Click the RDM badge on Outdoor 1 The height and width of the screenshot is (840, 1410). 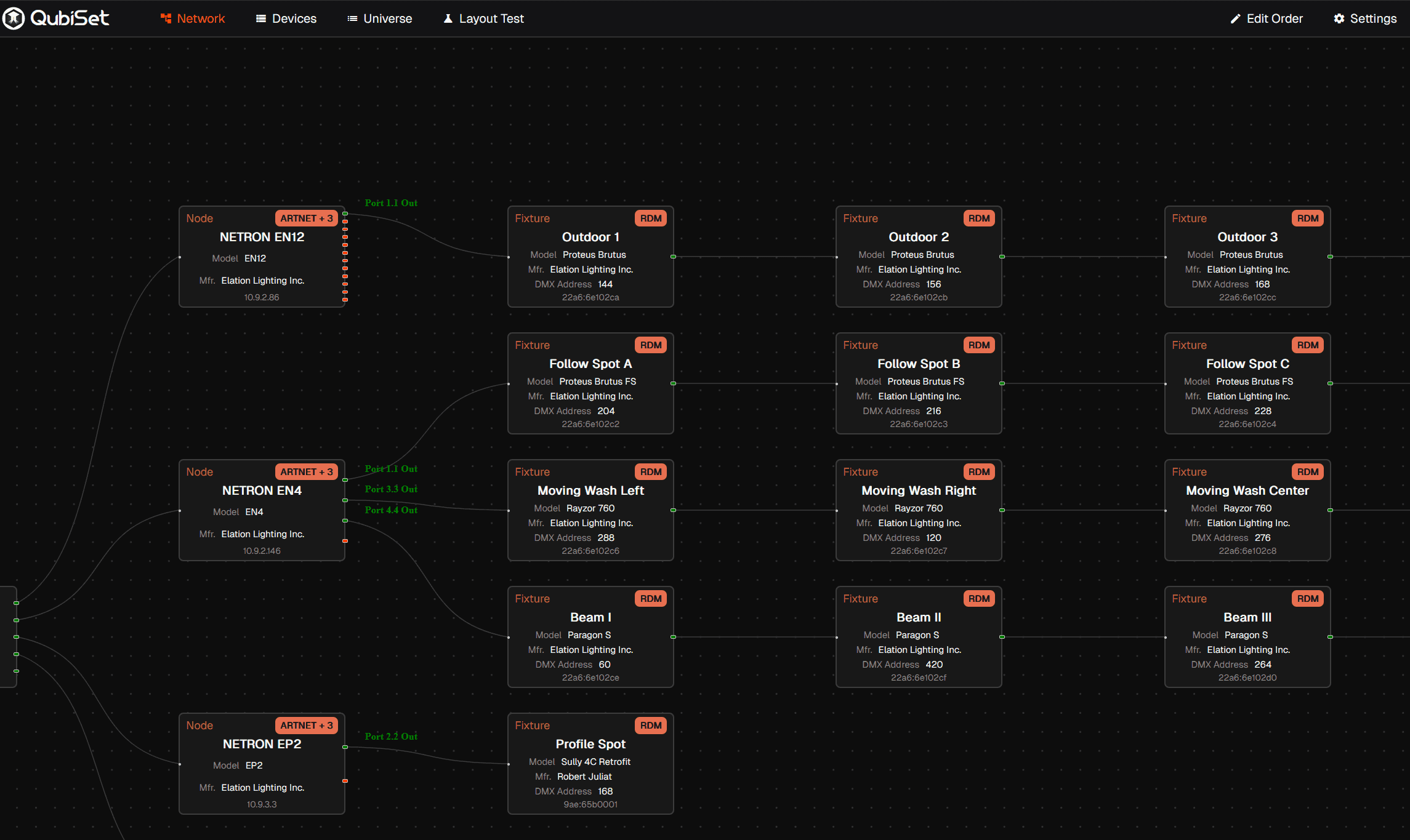click(x=651, y=218)
